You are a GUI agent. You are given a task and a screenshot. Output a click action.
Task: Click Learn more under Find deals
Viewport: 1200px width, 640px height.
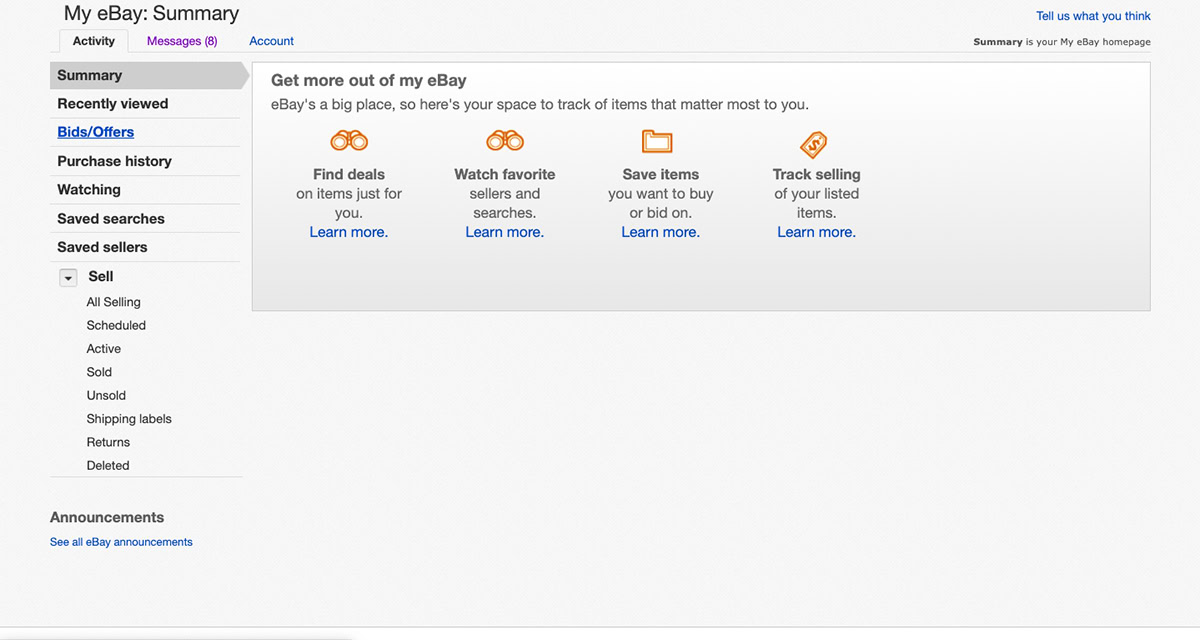coord(349,232)
